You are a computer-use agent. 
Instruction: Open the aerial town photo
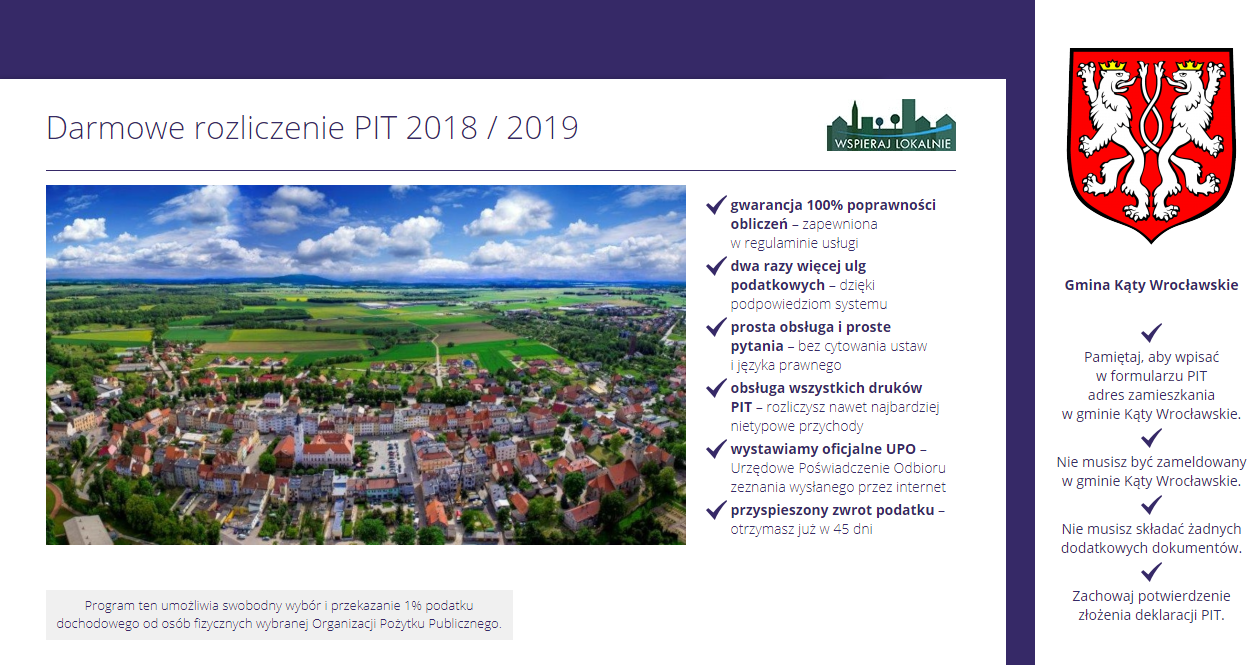pyautogui.click(x=366, y=365)
